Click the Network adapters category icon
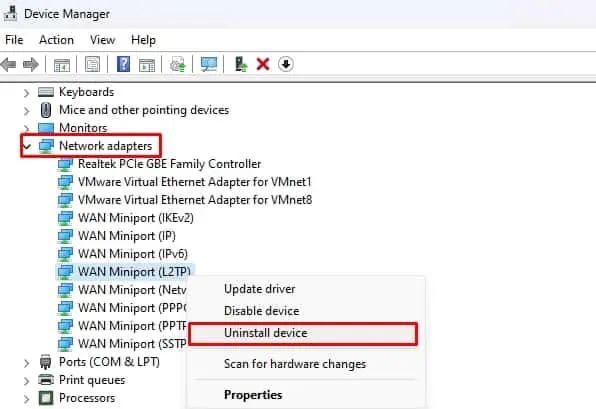Screen dimensions: 596x409 46,146
